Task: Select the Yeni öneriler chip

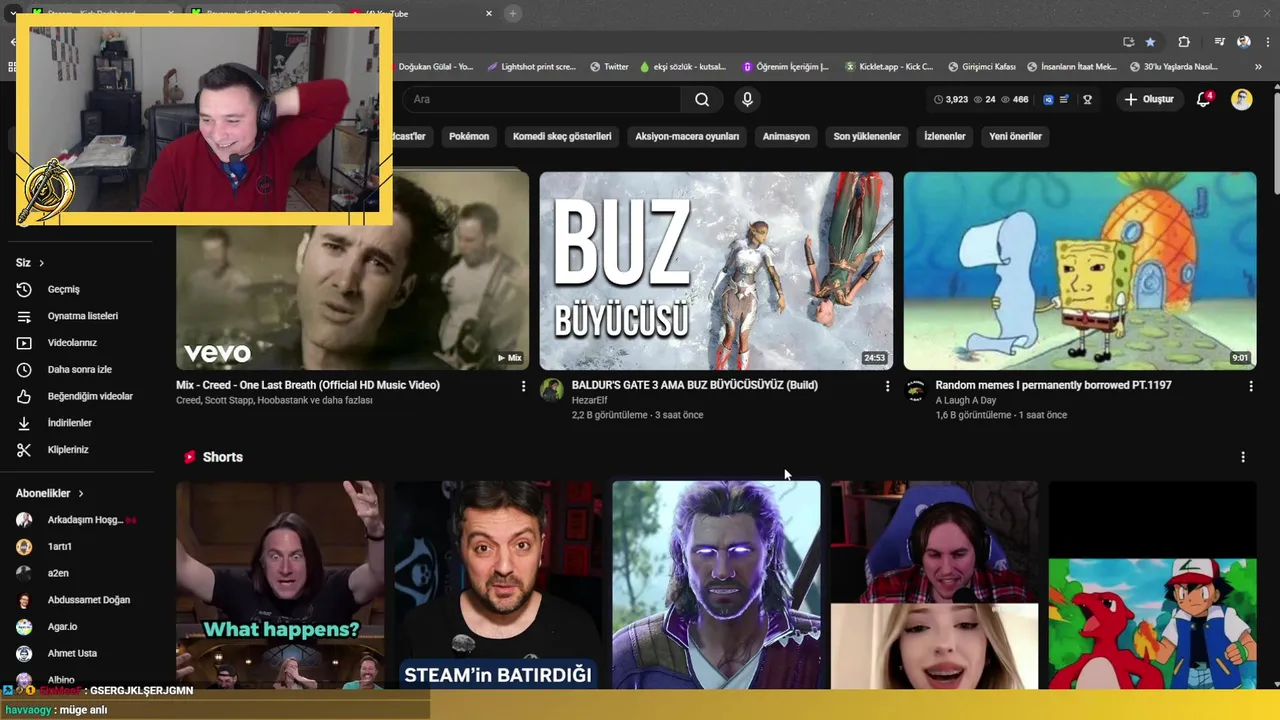Action: pyautogui.click(x=1015, y=136)
